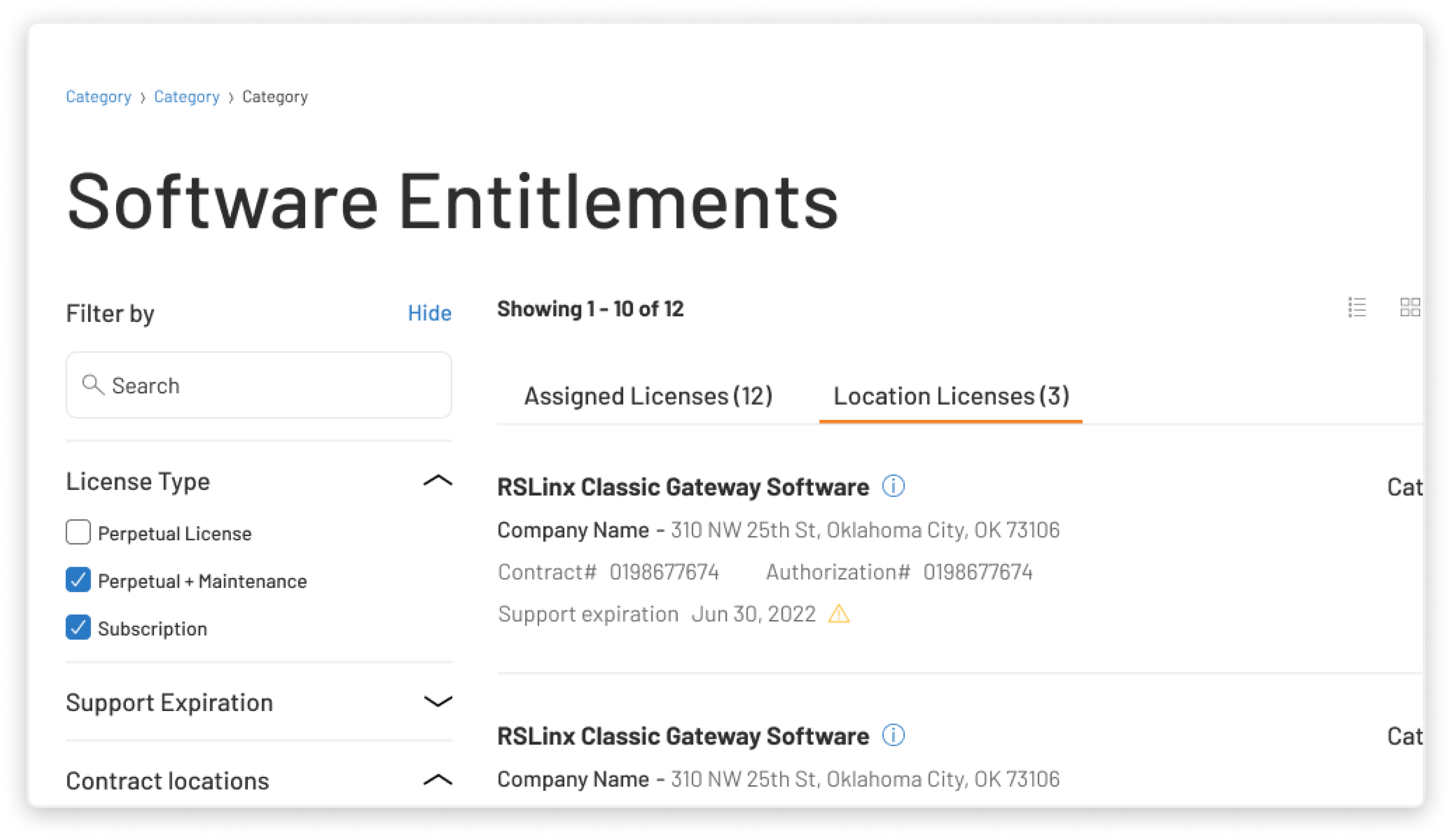Viewport: 1452px width, 840px height.
Task: Open info icon on first RSLinx entry
Action: point(893,486)
